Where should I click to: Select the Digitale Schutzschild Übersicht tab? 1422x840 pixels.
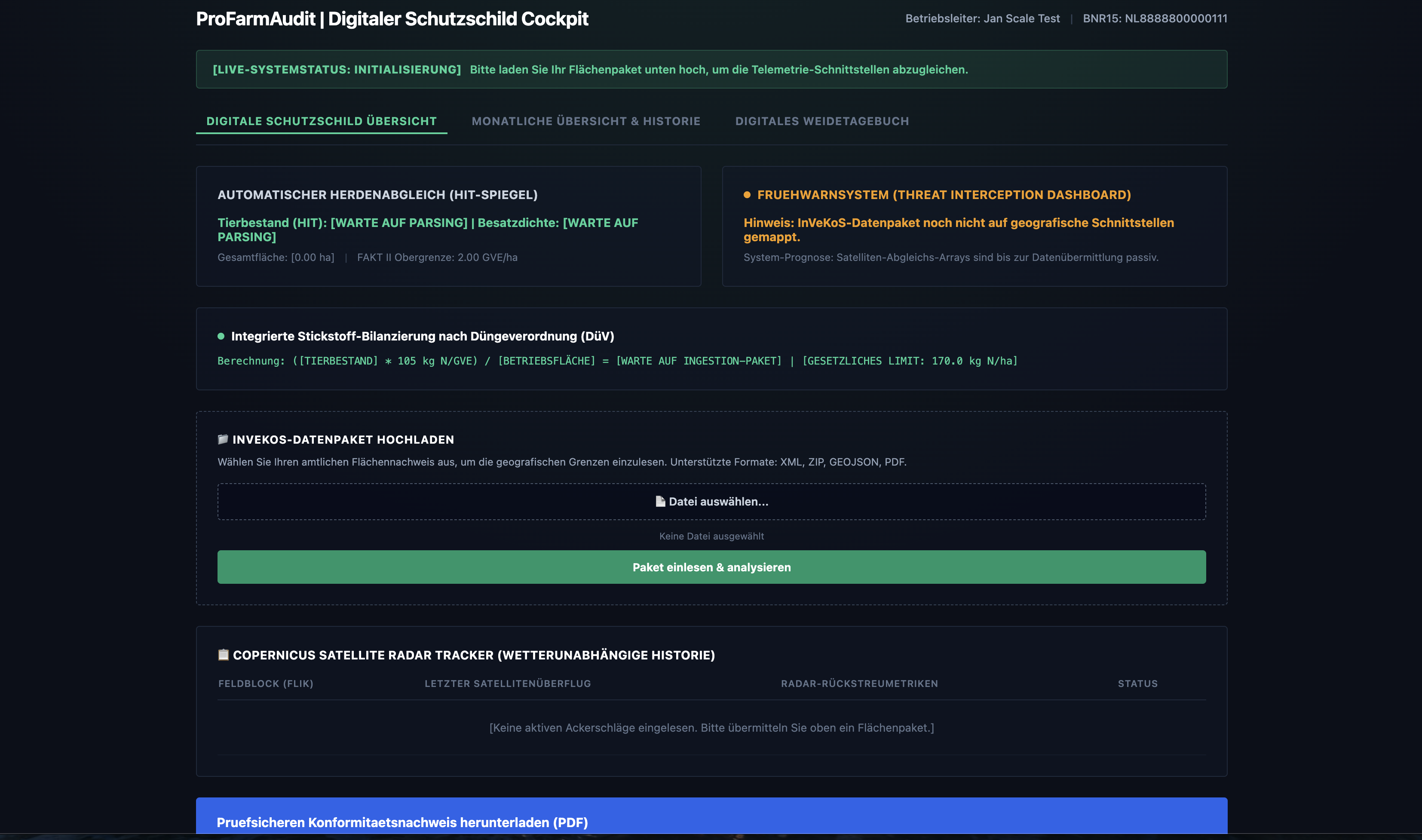coord(322,121)
